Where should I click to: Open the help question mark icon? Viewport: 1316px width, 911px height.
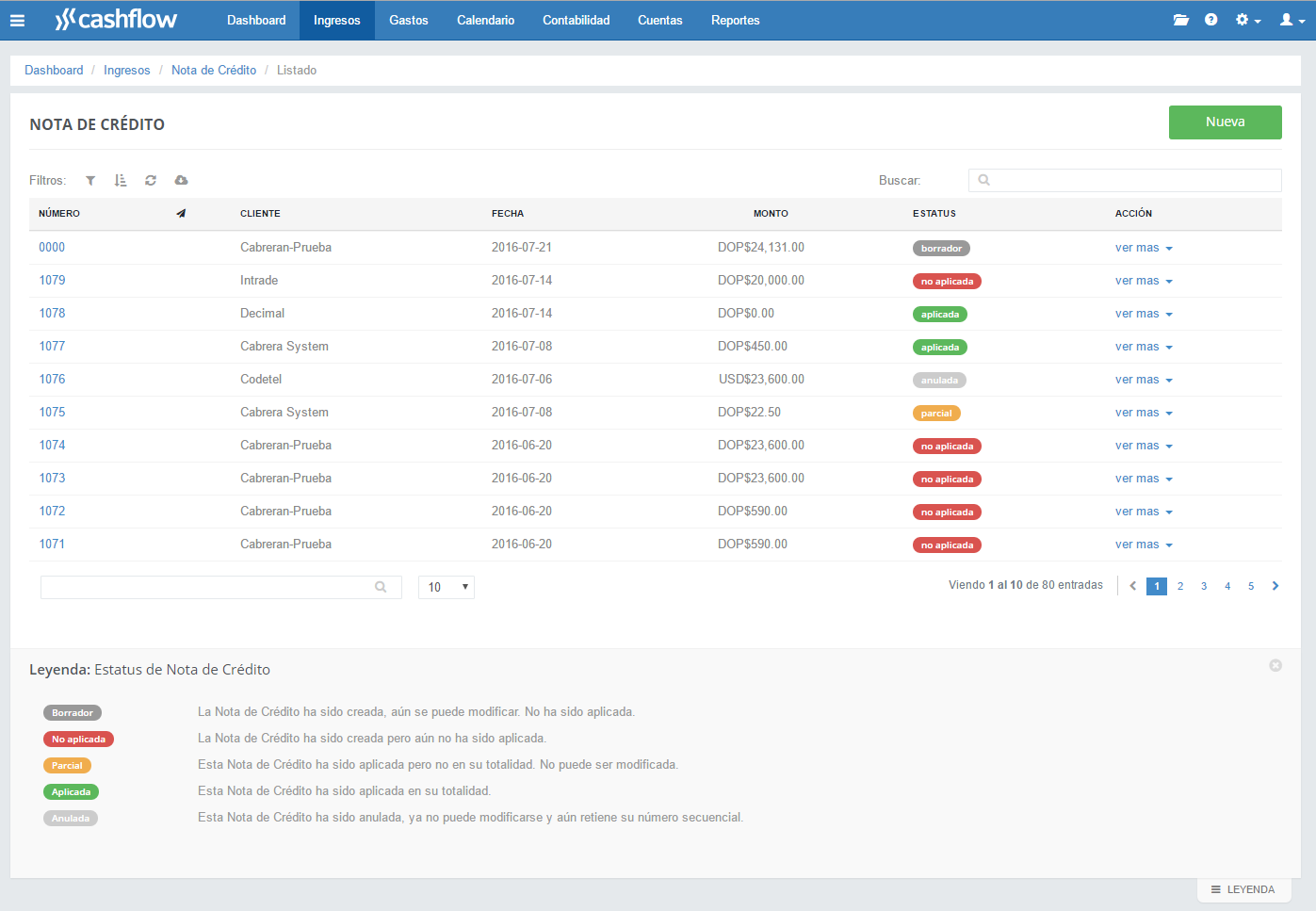pyautogui.click(x=1210, y=20)
